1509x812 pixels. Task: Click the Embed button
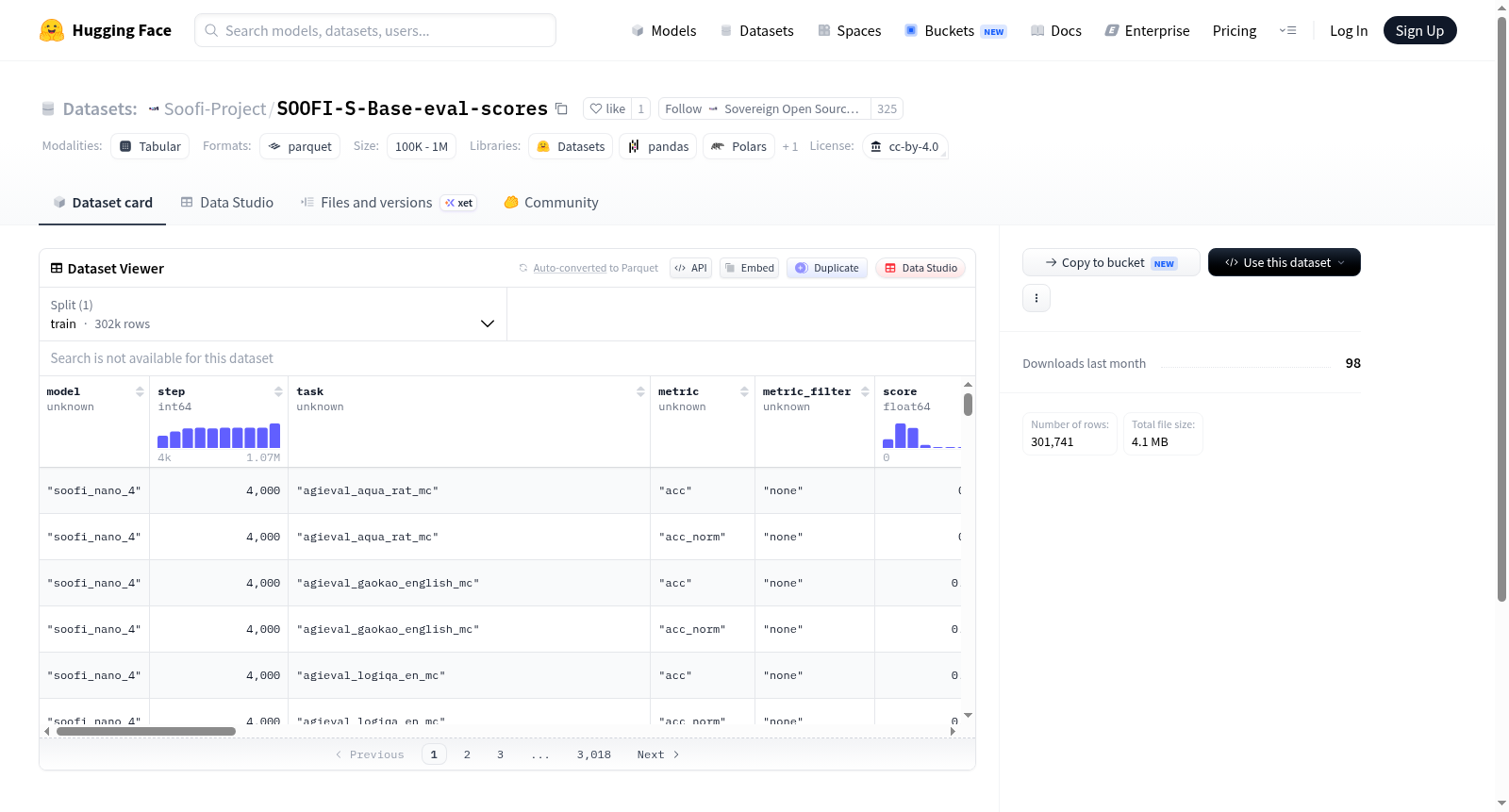(x=750, y=268)
